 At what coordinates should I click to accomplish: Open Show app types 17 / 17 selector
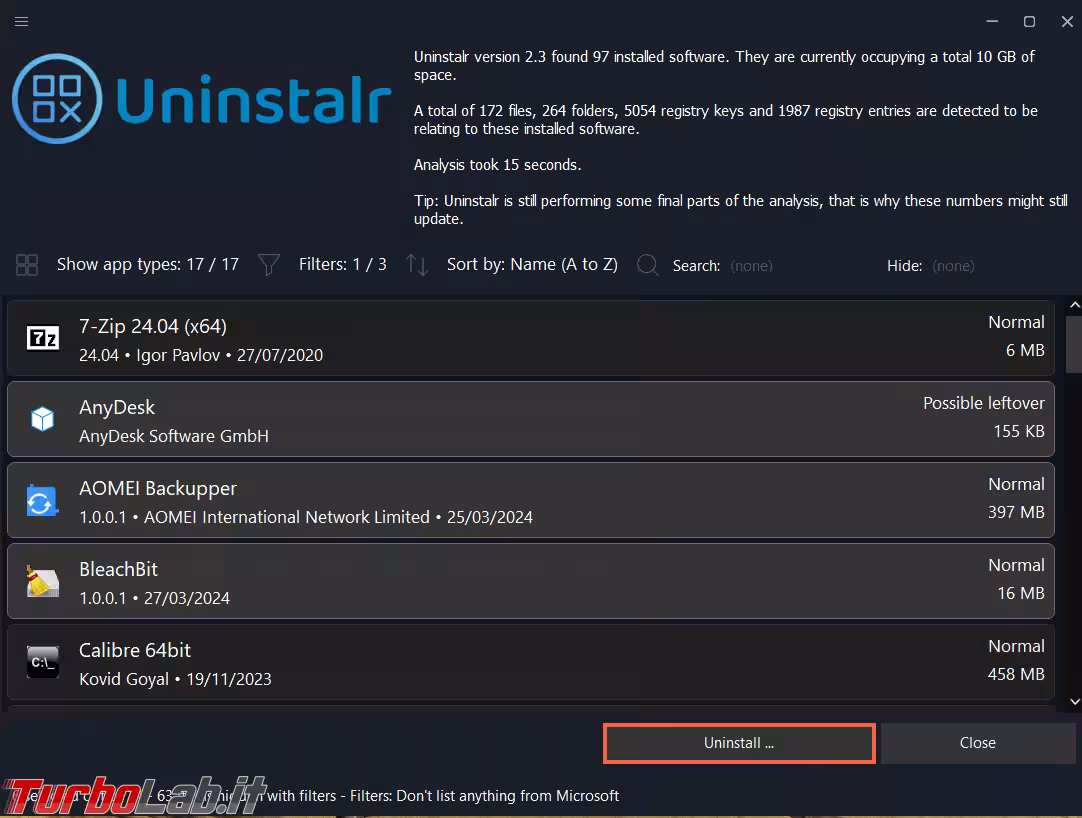pos(147,265)
